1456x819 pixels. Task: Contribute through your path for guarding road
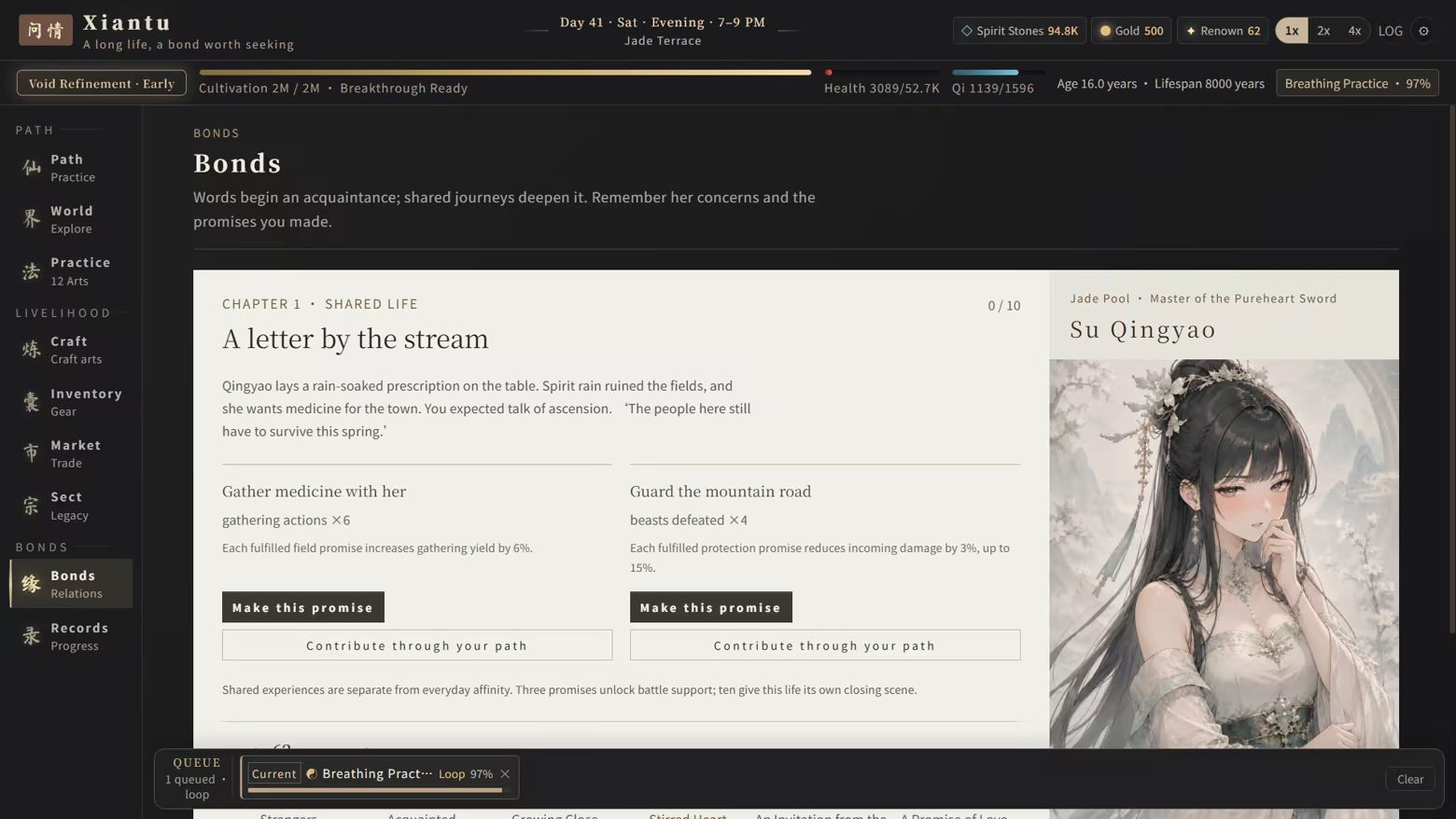[825, 645]
